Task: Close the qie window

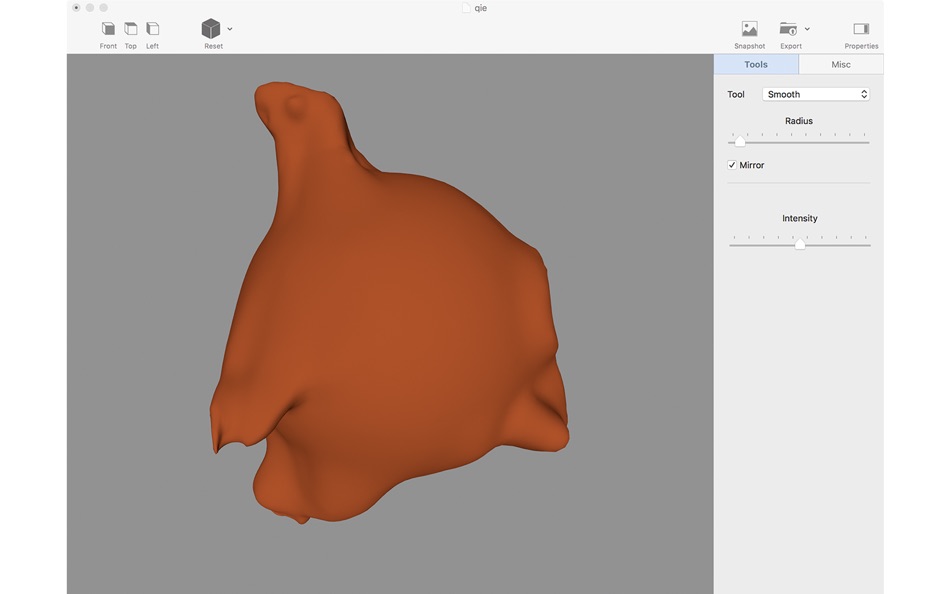Action: click(76, 8)
